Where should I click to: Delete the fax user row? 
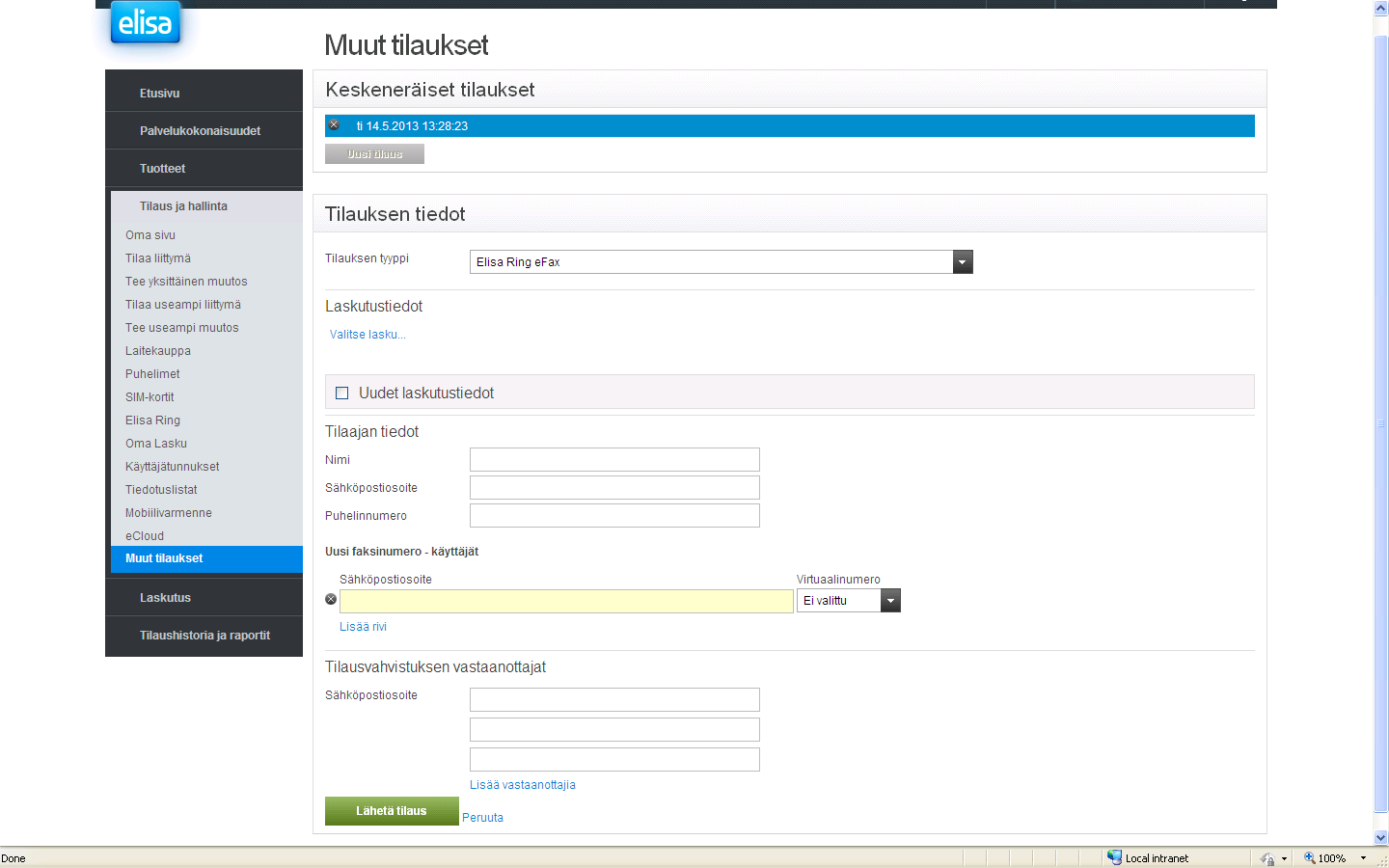pos(331,600)
